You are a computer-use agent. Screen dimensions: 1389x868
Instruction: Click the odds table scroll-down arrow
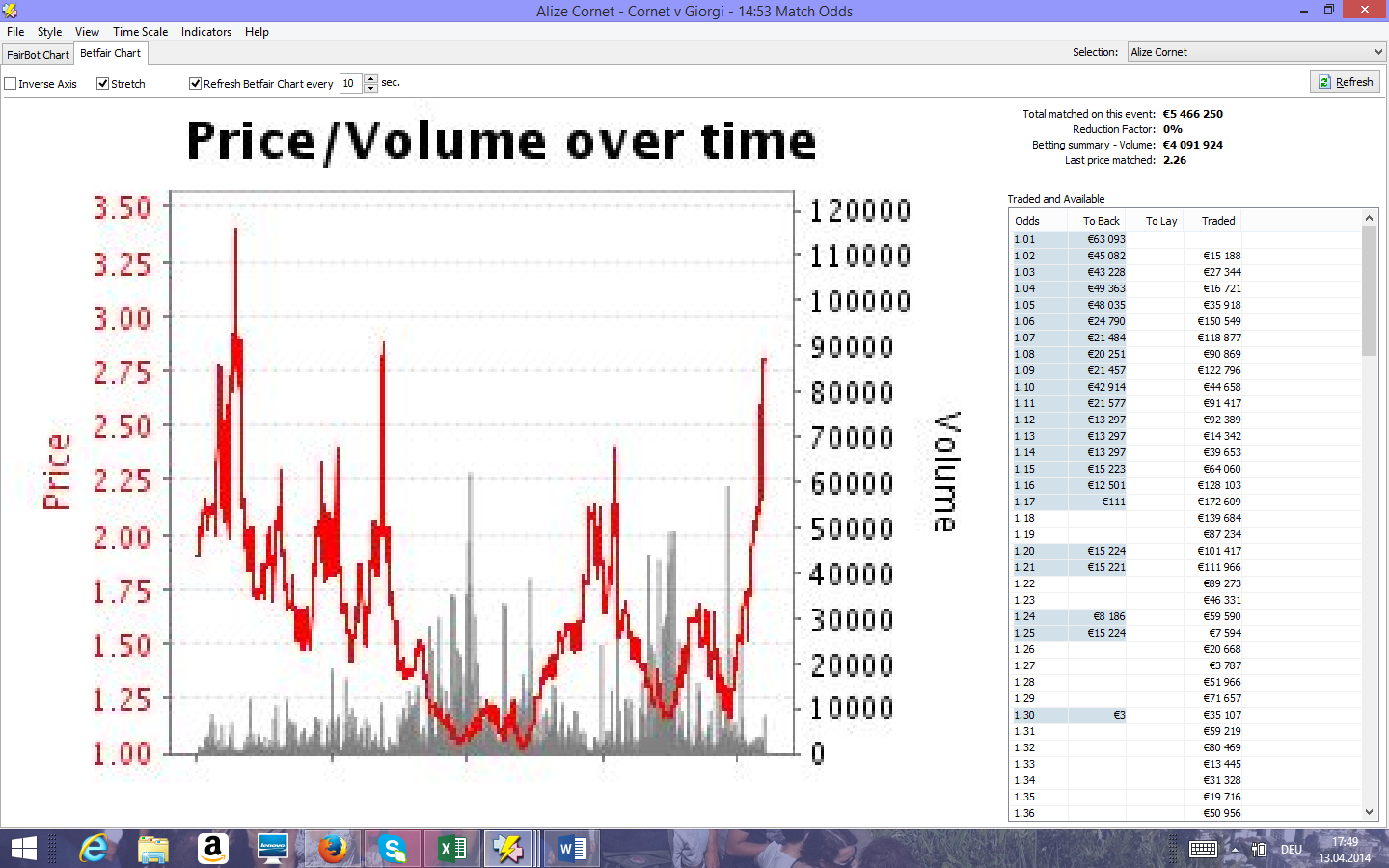coord(1370,812)
